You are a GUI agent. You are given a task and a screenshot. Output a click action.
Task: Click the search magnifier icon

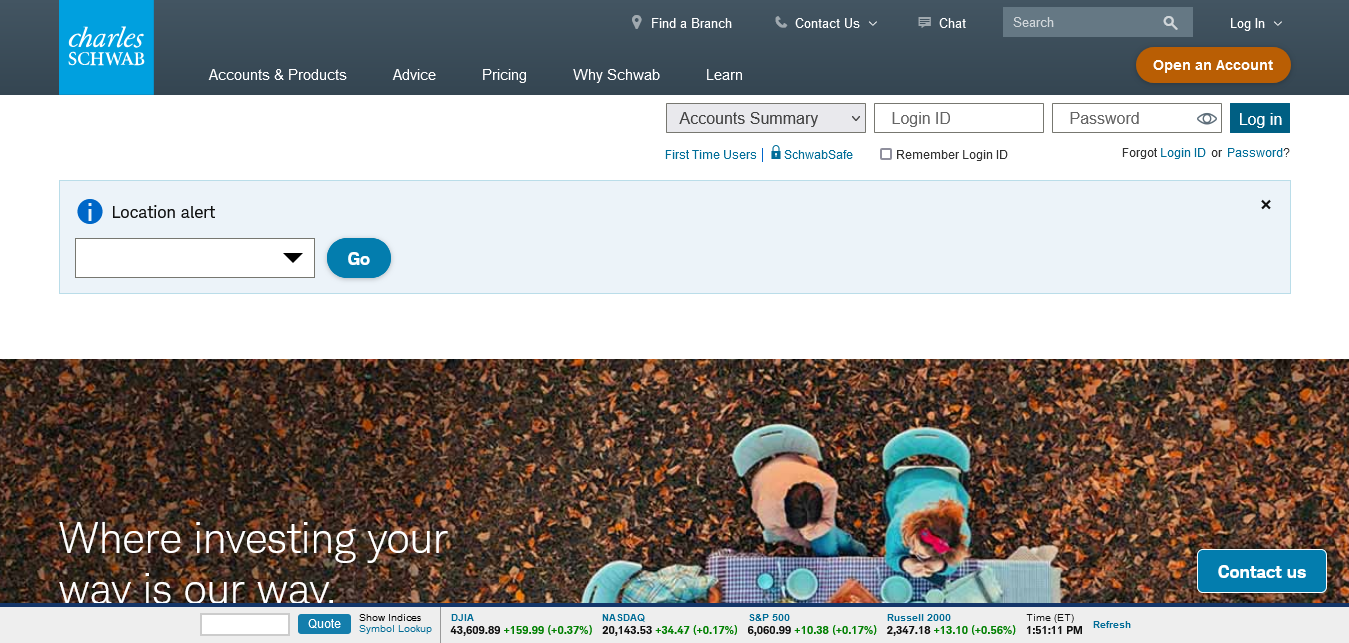pyautogui.click(x=1170, y=22)
